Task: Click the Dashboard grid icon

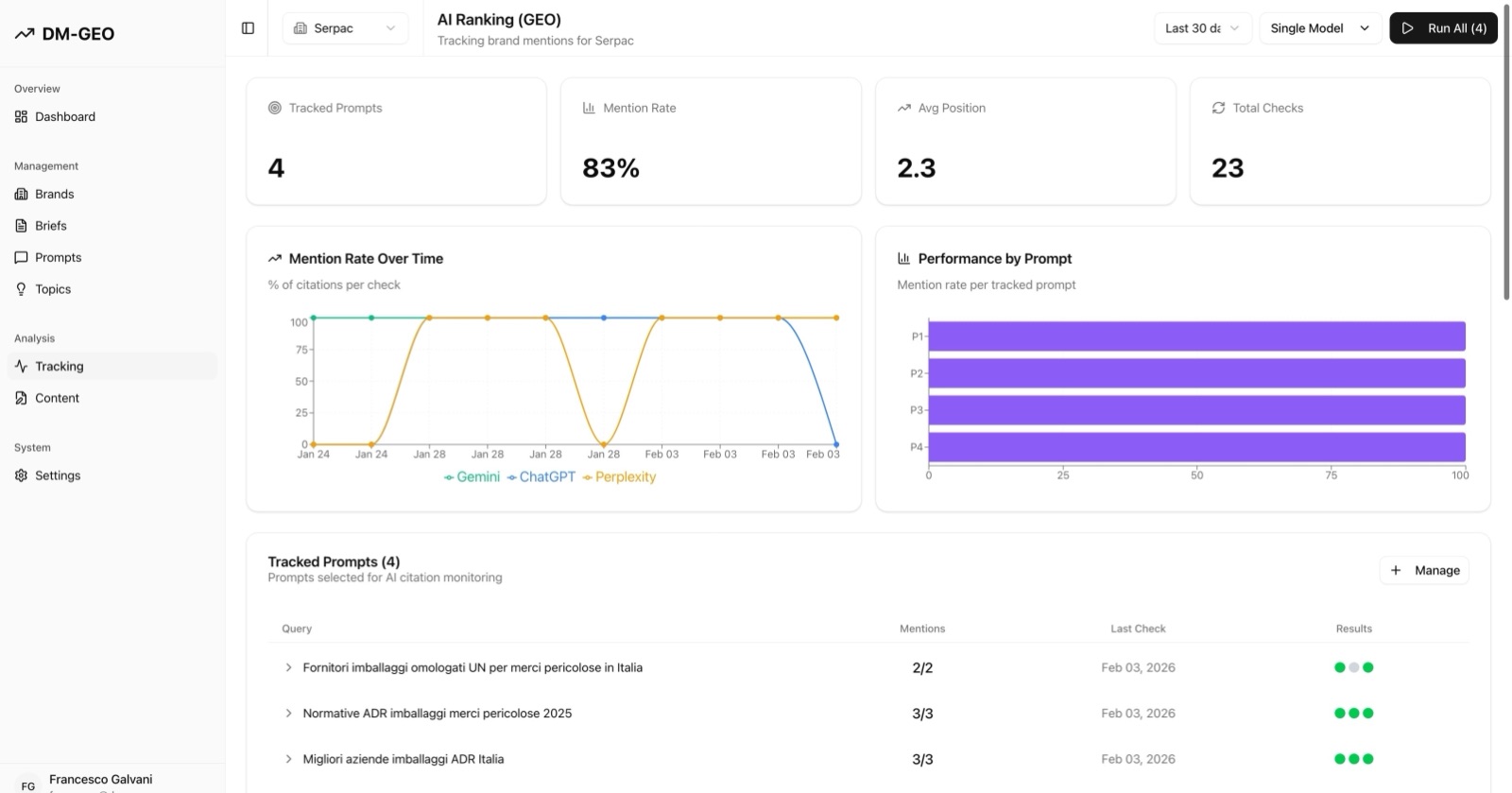Action: 21,117
